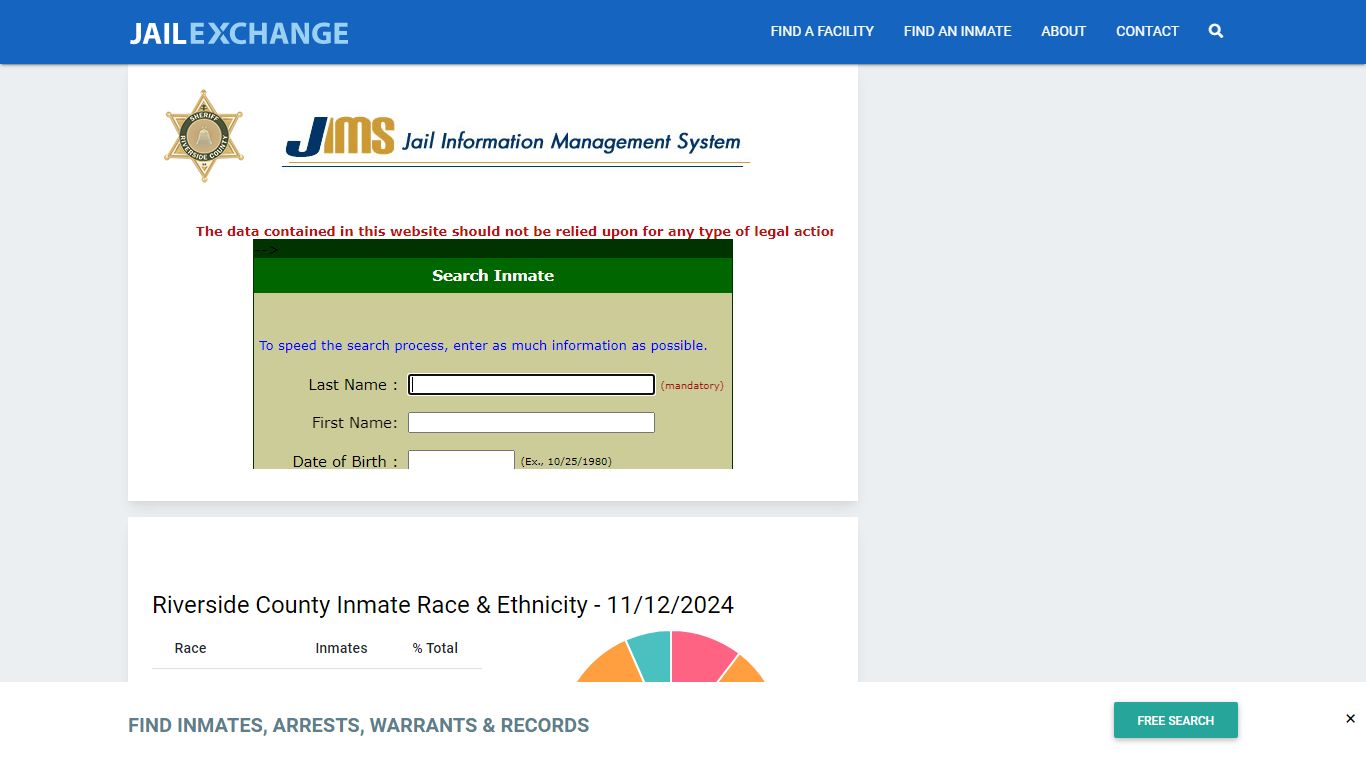This screenshot has height=768, width=1366.
Task: Go to the Contact page
Action: (x=1147, y=31)
